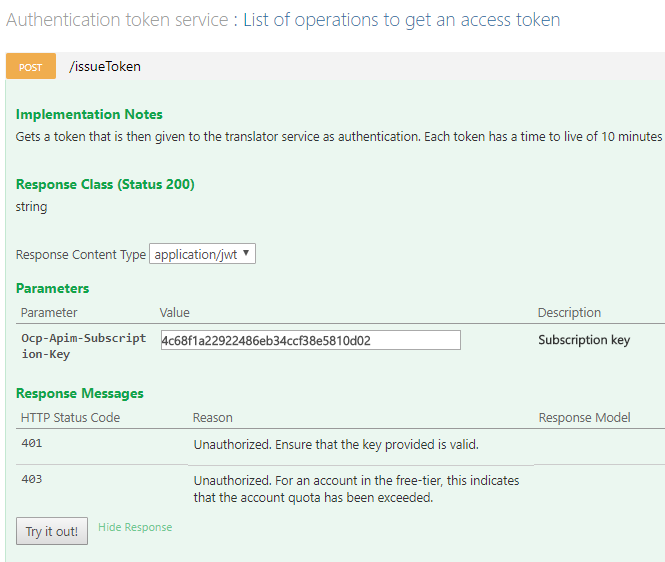Open the Response Content Type dropdown
The height and width of the screenshot is (562, 665).
click(x=202, y=254)
